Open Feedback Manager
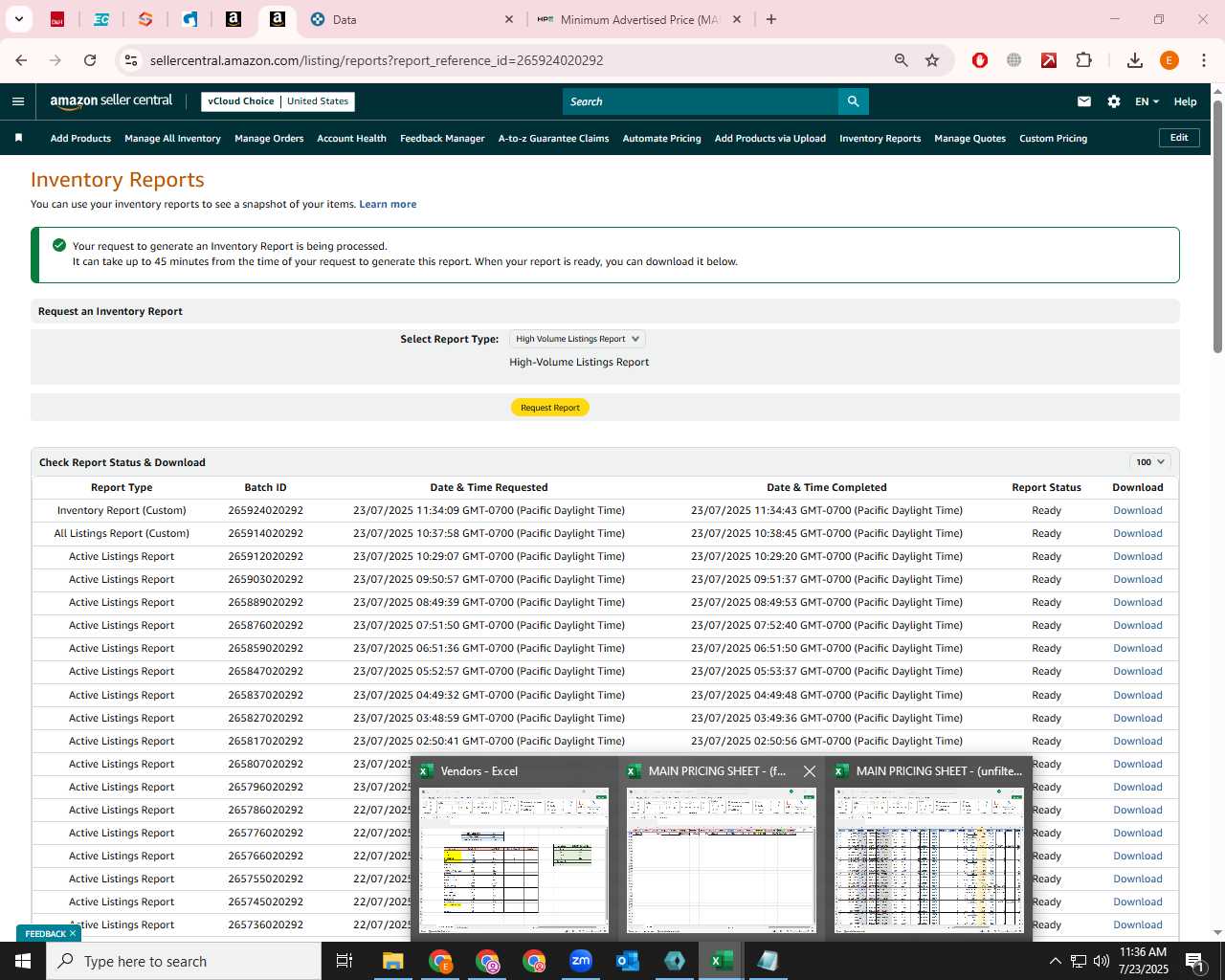This screenshot has width=1225, height=980. [442, 139]
